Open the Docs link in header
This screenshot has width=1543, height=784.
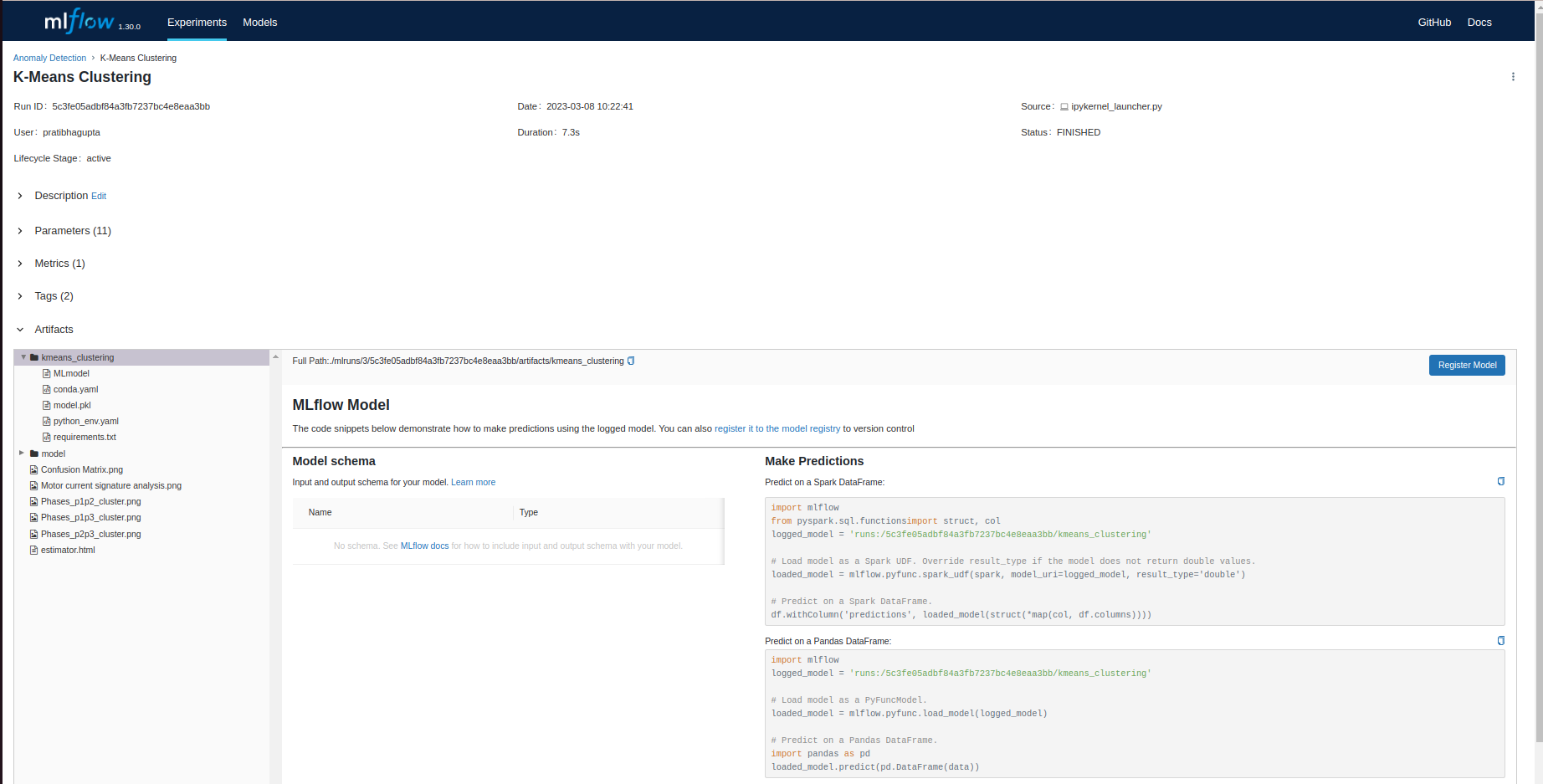point(1479,23)
